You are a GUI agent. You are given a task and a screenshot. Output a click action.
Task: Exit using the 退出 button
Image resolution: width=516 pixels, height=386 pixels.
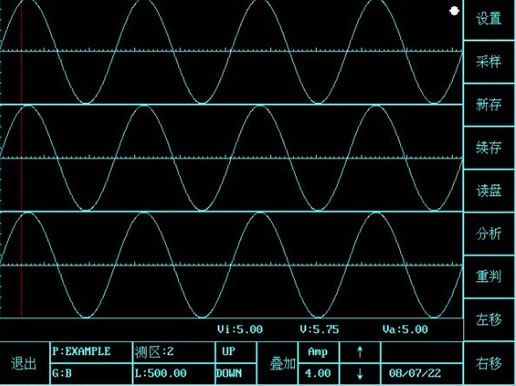point(24,363)
